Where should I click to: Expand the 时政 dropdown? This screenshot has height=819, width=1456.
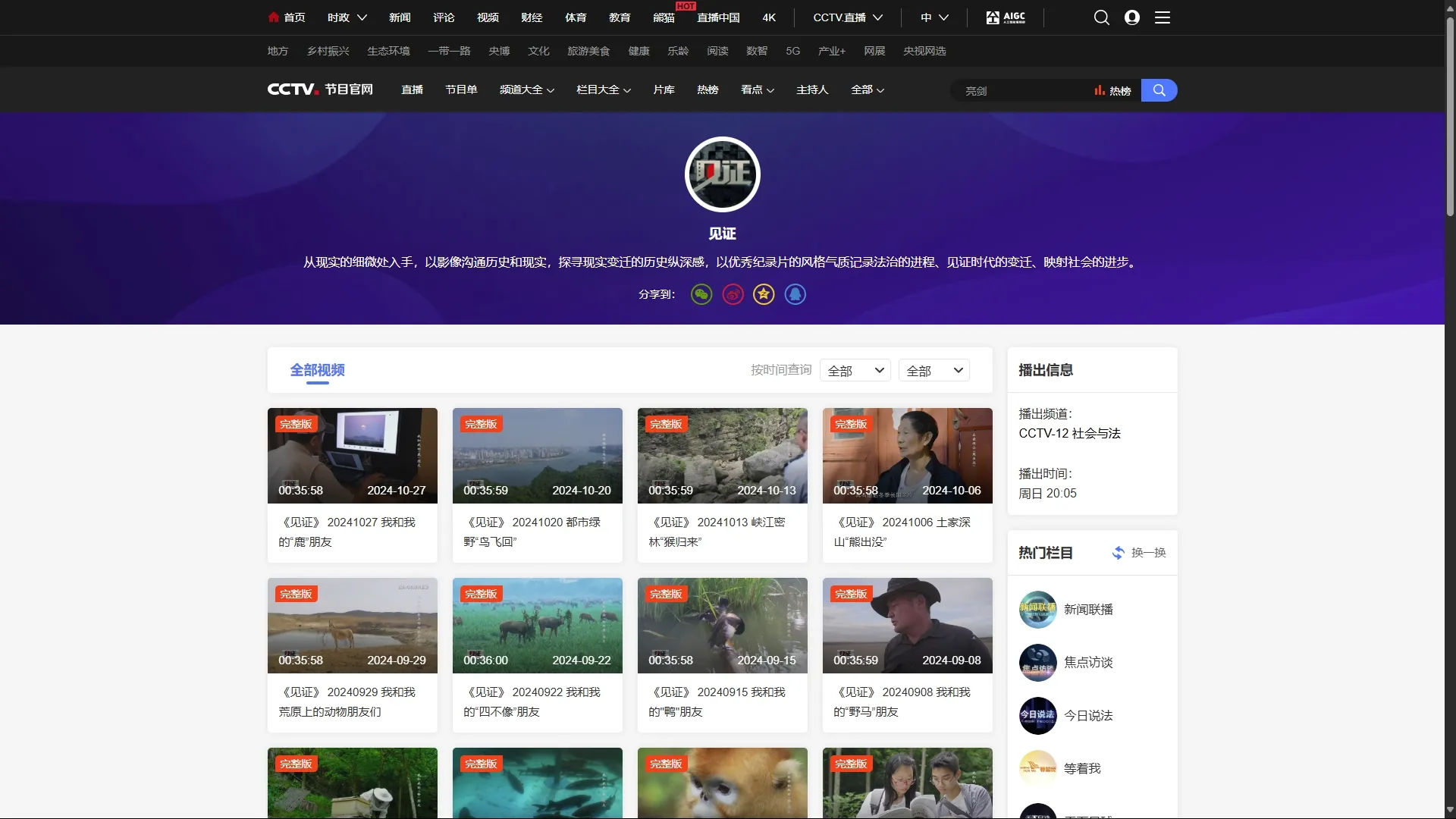347,17
